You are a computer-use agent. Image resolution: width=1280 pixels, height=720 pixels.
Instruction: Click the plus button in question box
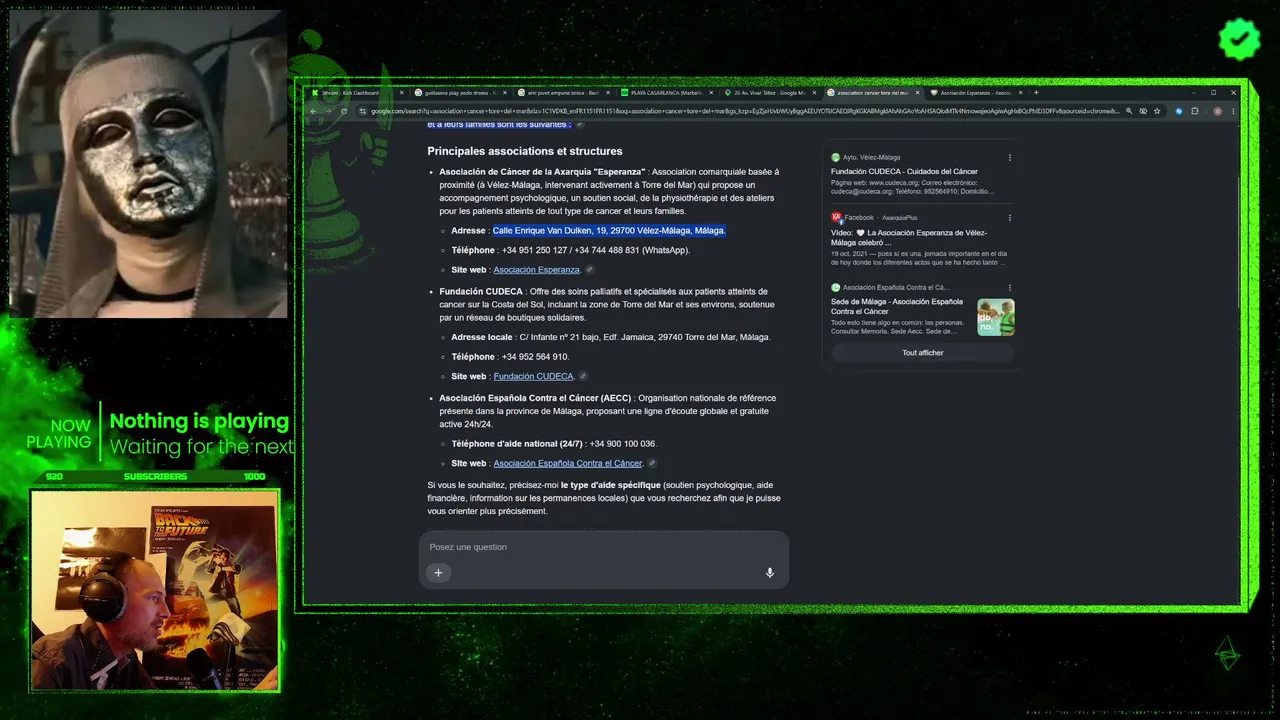click(438, 573)
